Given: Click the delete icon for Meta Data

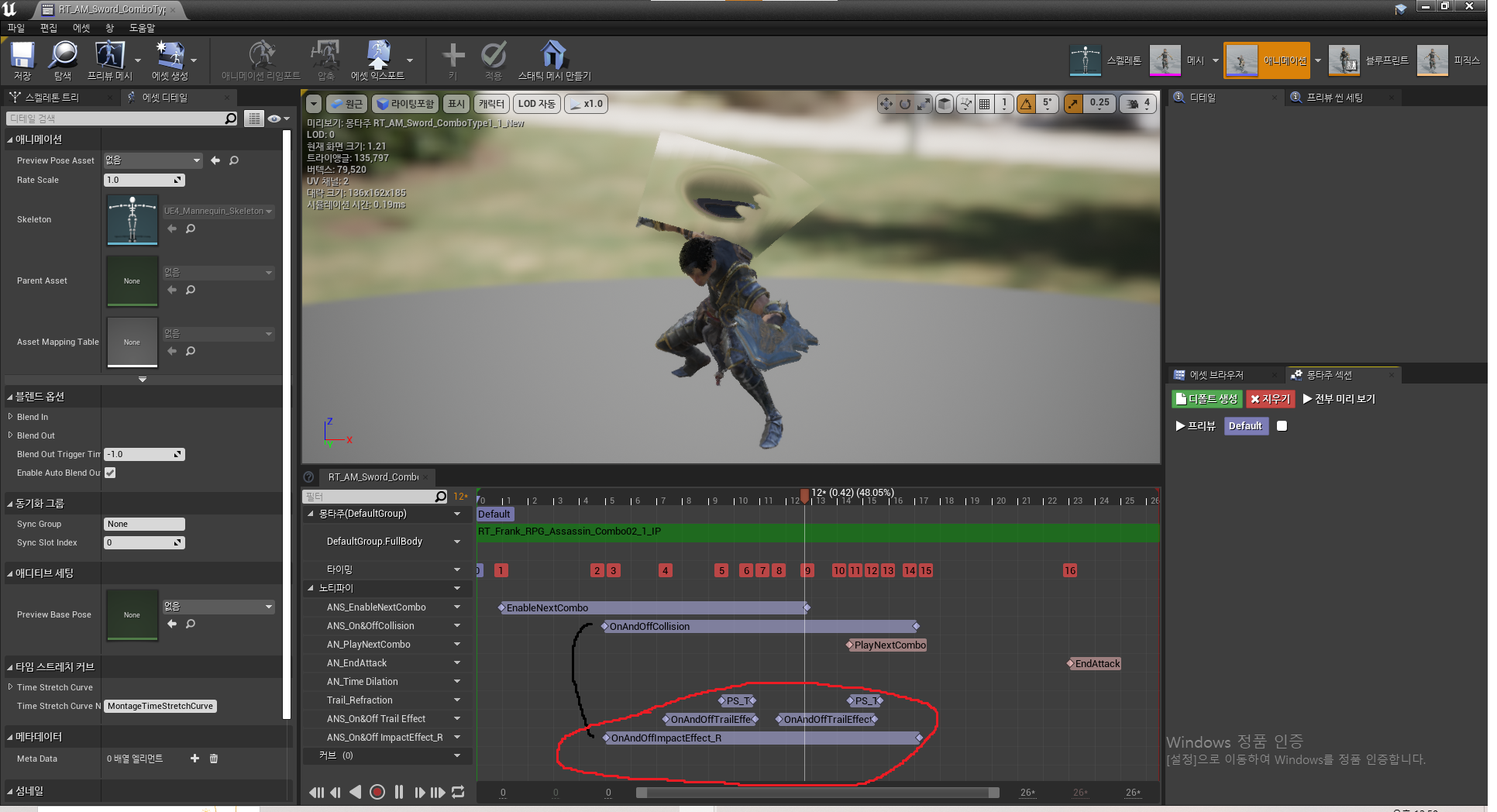Looking at the screenshot, I should pyautogui.click(x=214, y=759).
